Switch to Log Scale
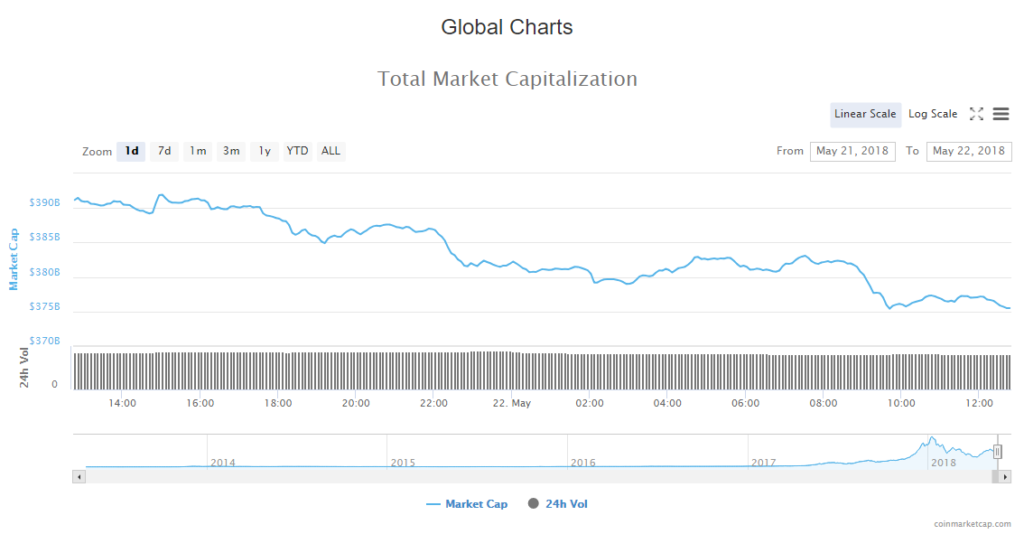This screenshot has height=534, width=1024. point(932,114)
